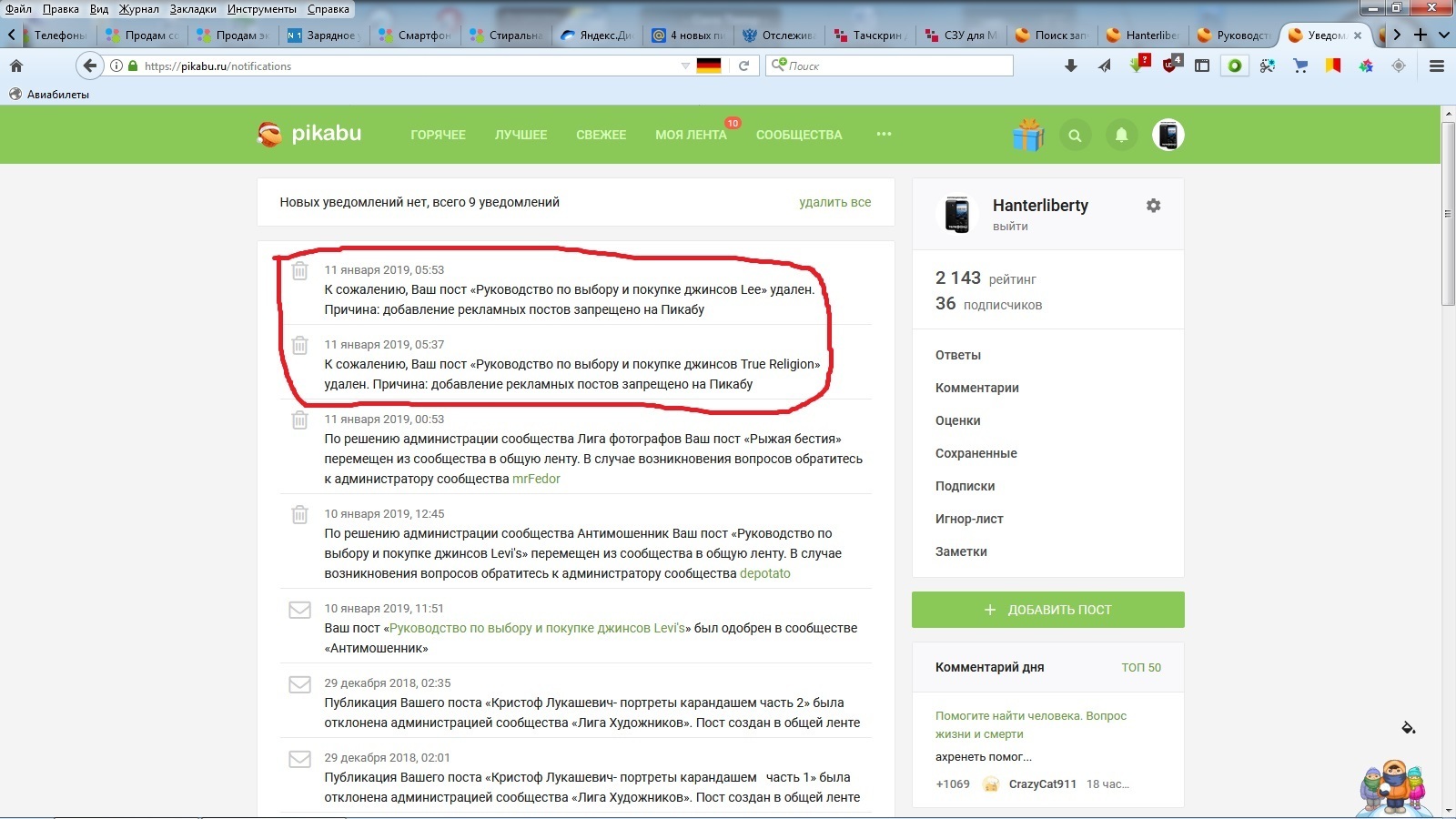Viewport: 1456px width, 819px height.
Task: Click the Firefox downloads arrow icon
Action: 1071,66
